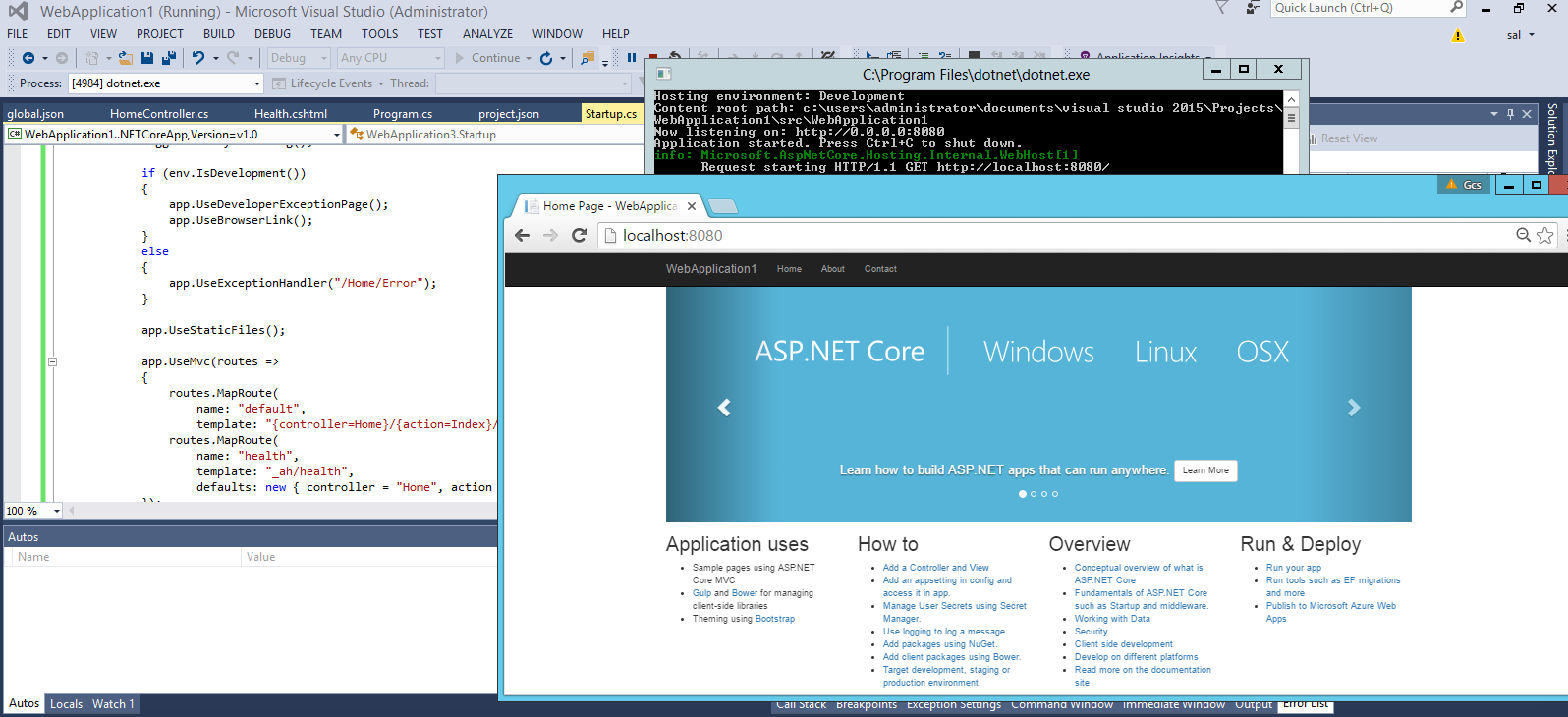Click the Learn More button on carousel
Screen dimensions: 1568x717
[x=1205, y=470]
